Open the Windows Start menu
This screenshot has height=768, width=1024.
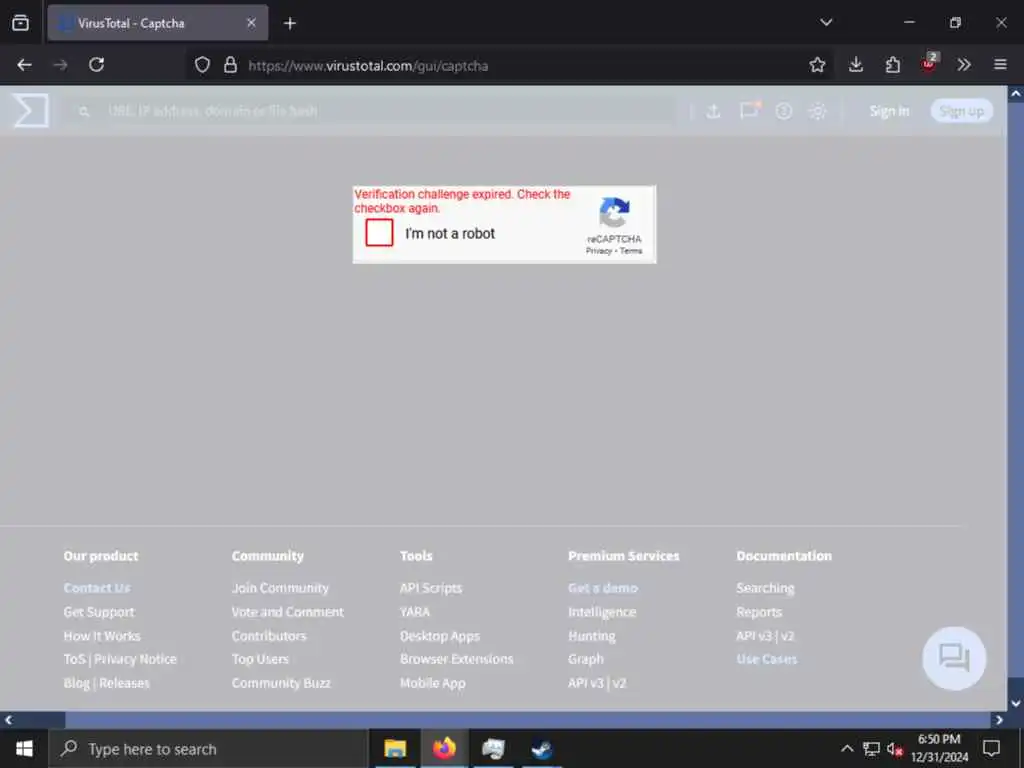24,748
